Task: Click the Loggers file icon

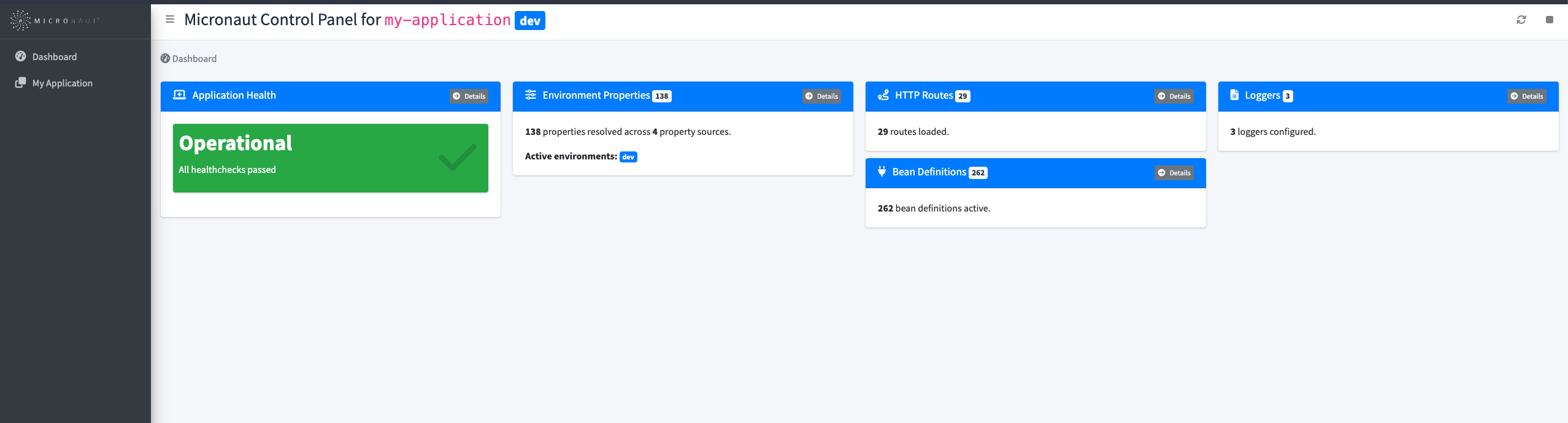Action: [1234, 95]
